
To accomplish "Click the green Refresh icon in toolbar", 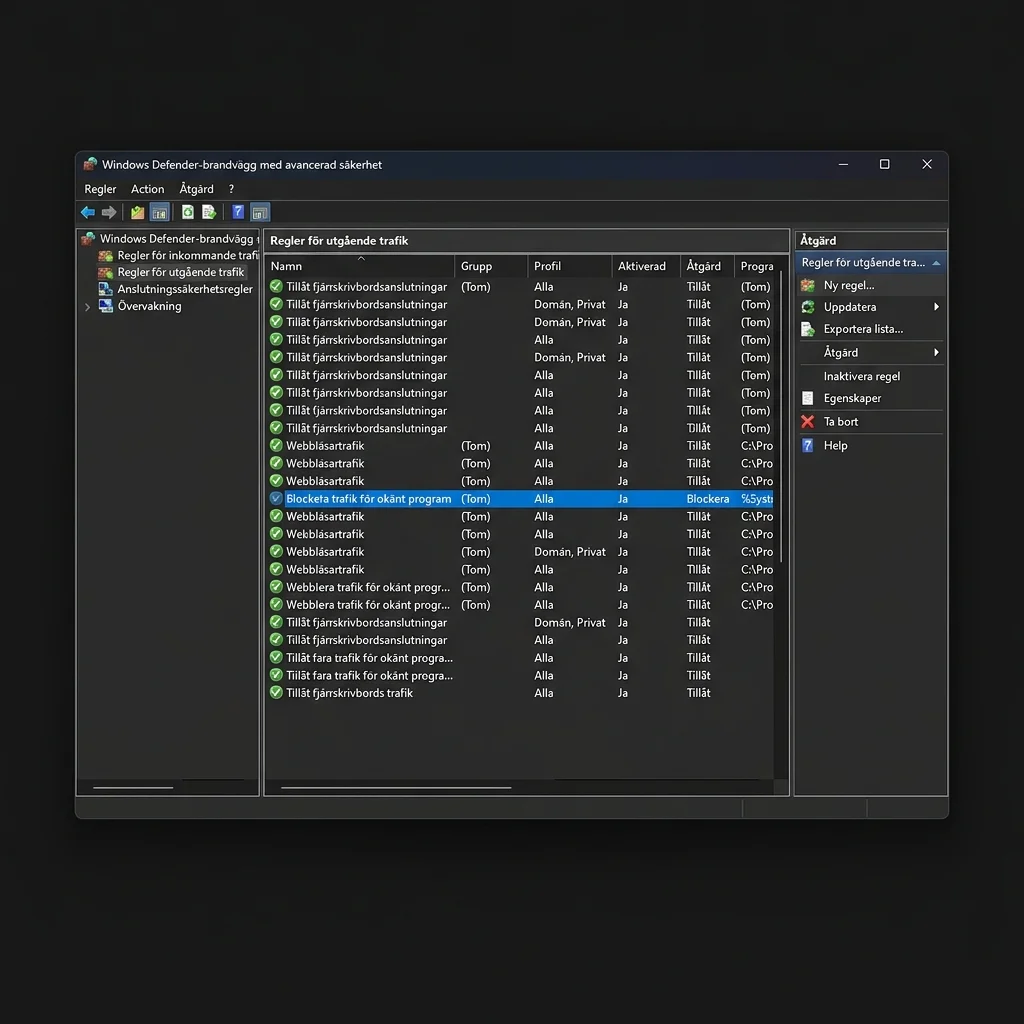I will (187, 212).
